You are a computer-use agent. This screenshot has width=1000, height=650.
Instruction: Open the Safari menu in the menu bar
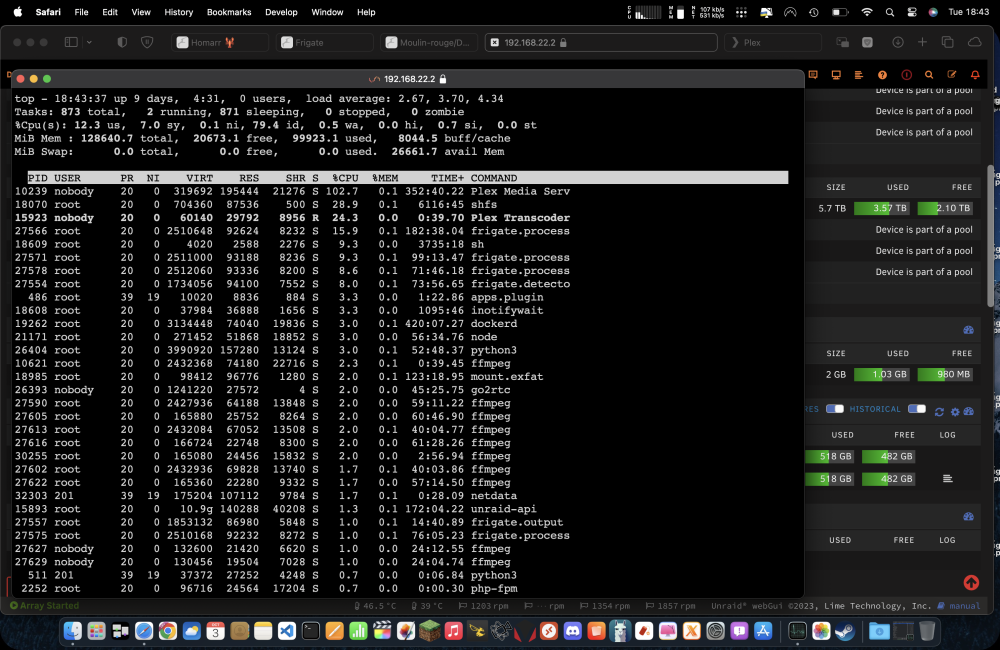pyautogui.click(x=48, y=12)
